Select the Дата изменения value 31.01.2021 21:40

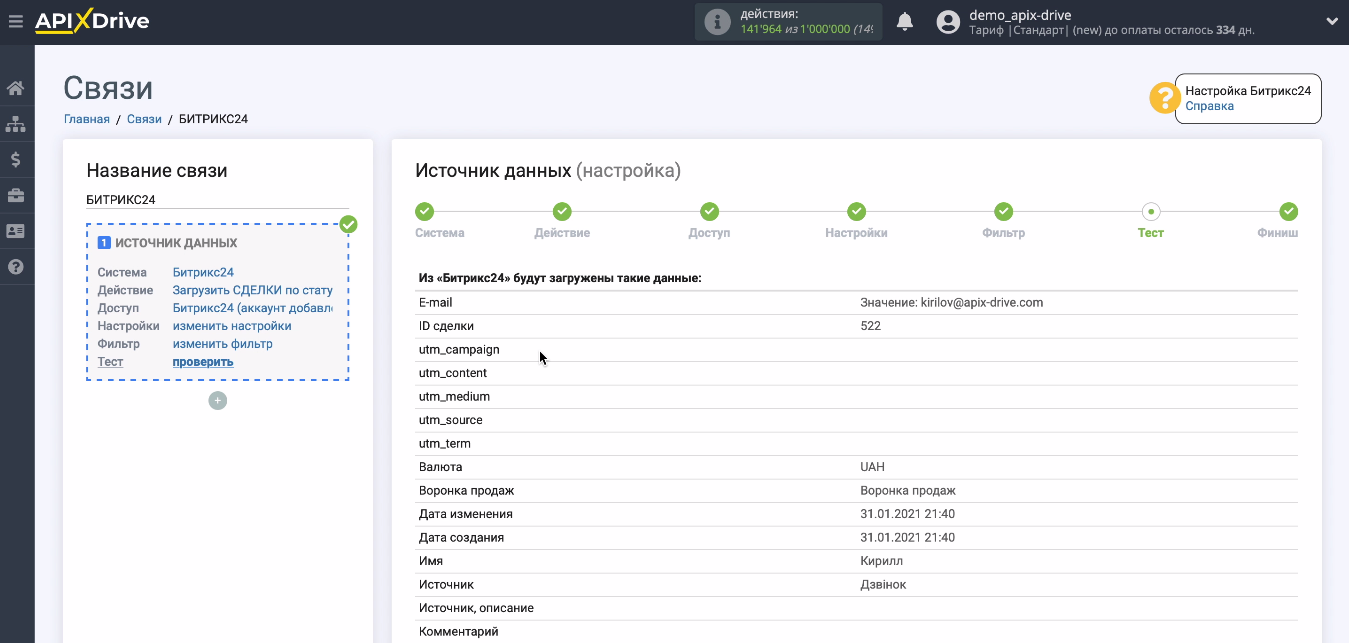(908, 514)
